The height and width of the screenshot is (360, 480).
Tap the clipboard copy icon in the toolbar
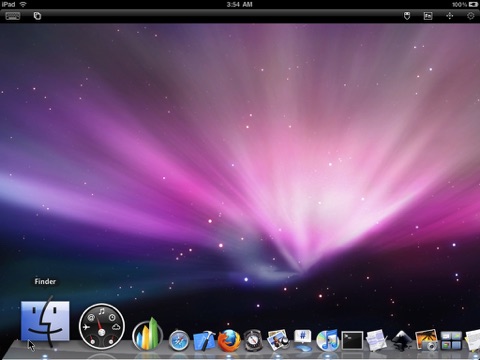pyautogui.click(x=37, y=16)
